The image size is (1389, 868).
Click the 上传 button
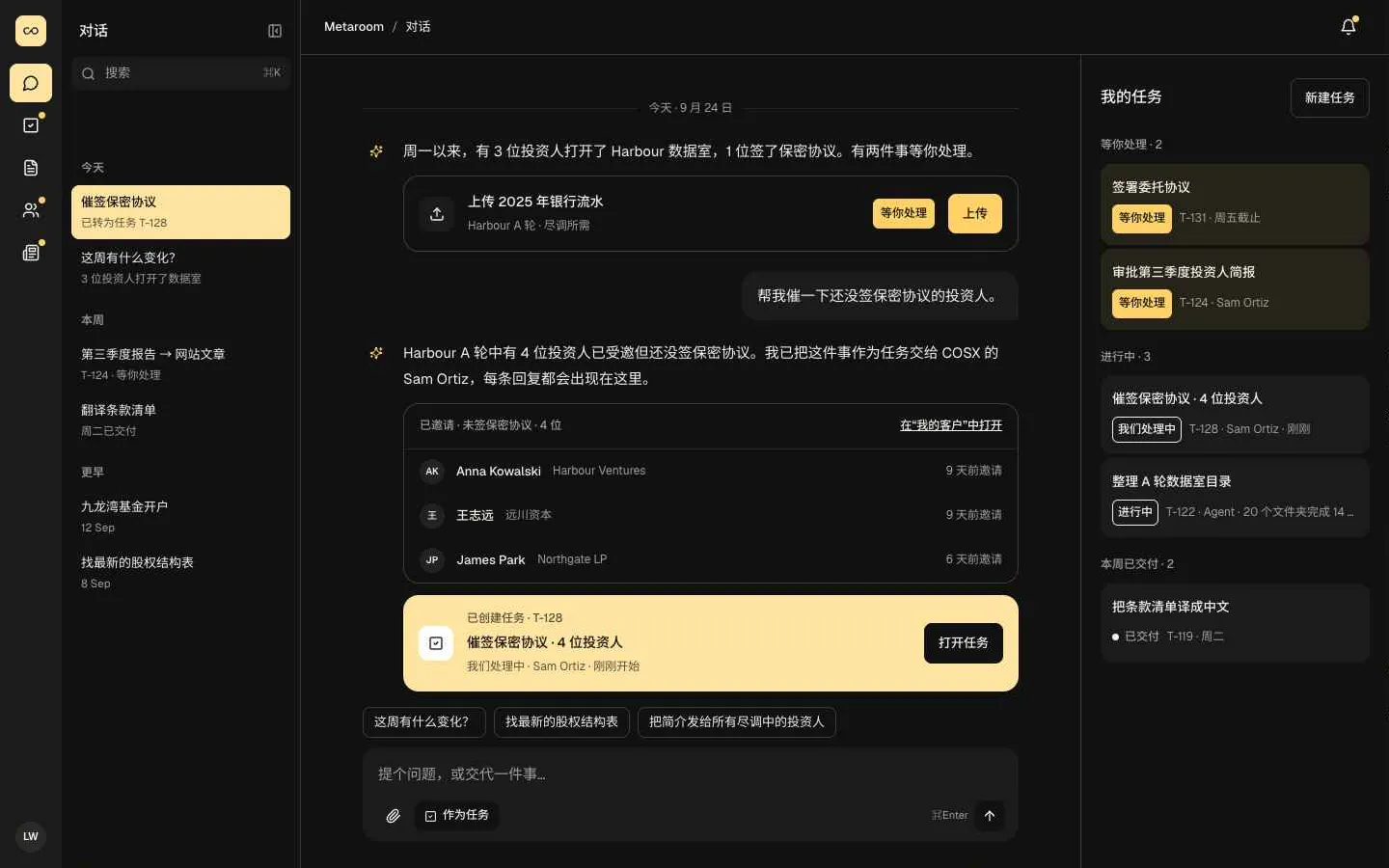click(975, 214)
